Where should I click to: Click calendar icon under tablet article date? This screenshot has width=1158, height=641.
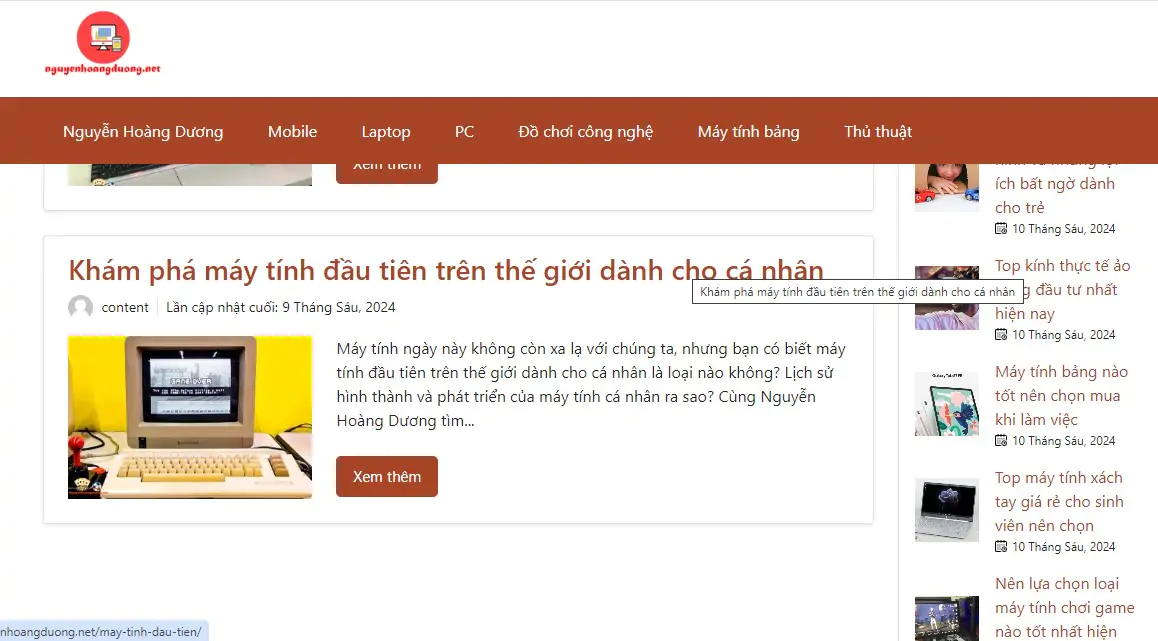coord(1001,441)
